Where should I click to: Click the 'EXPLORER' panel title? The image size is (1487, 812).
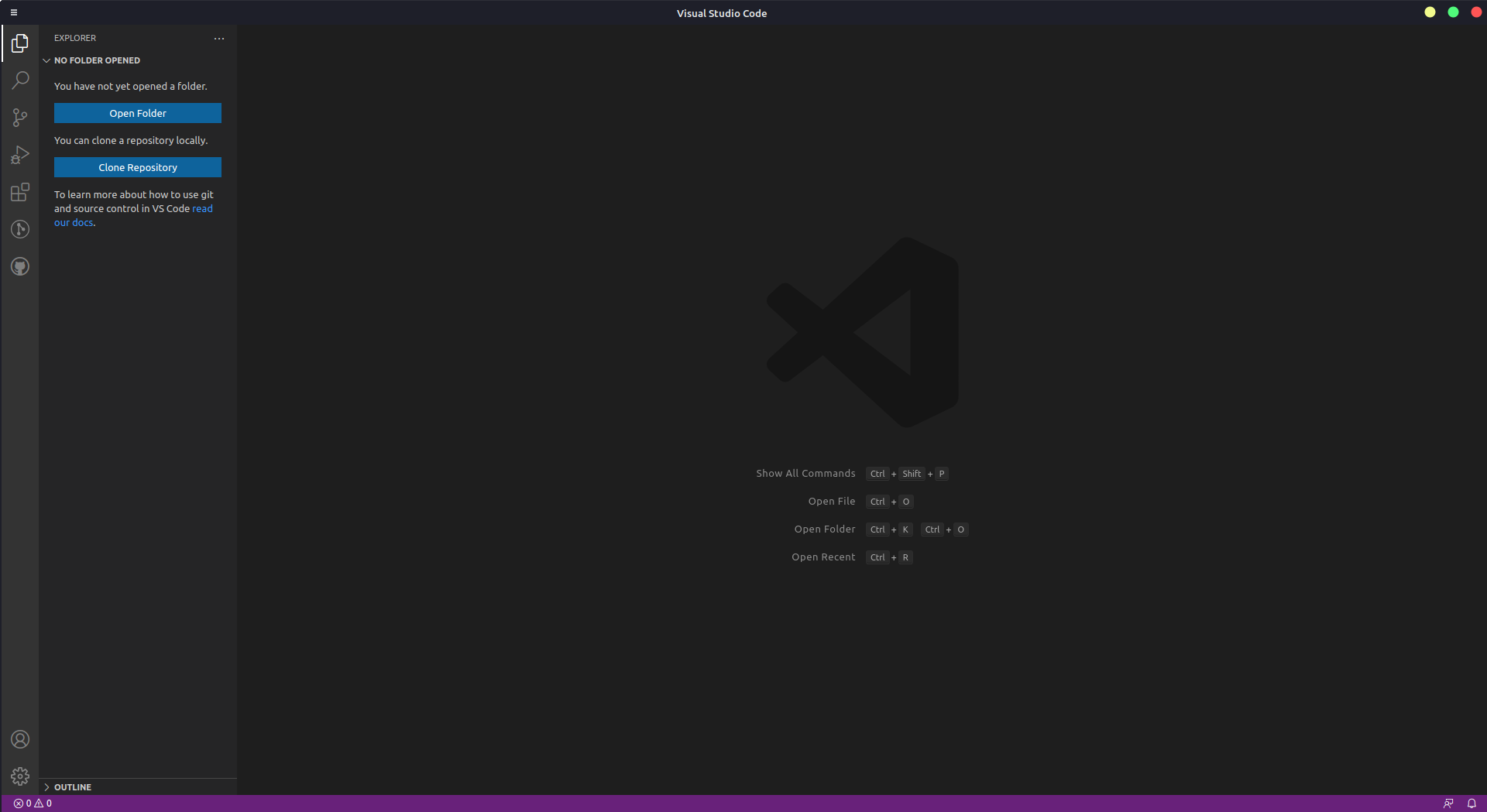click(75, 38)
